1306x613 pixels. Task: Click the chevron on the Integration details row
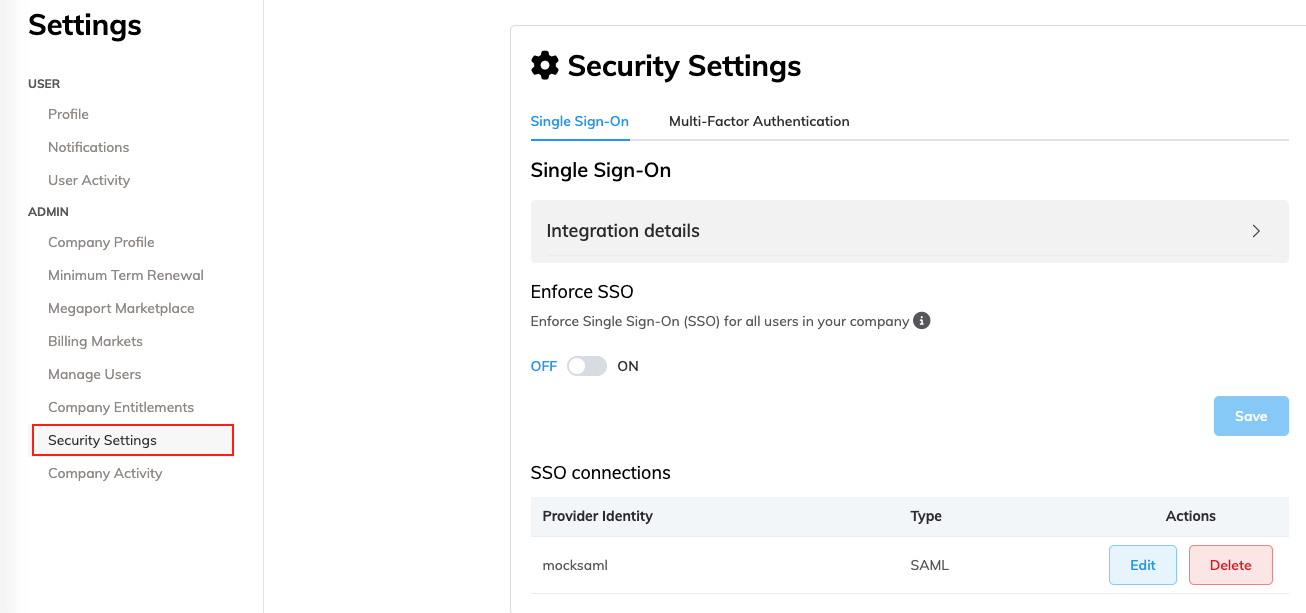pyautogui.click(x=1256, y=231)
